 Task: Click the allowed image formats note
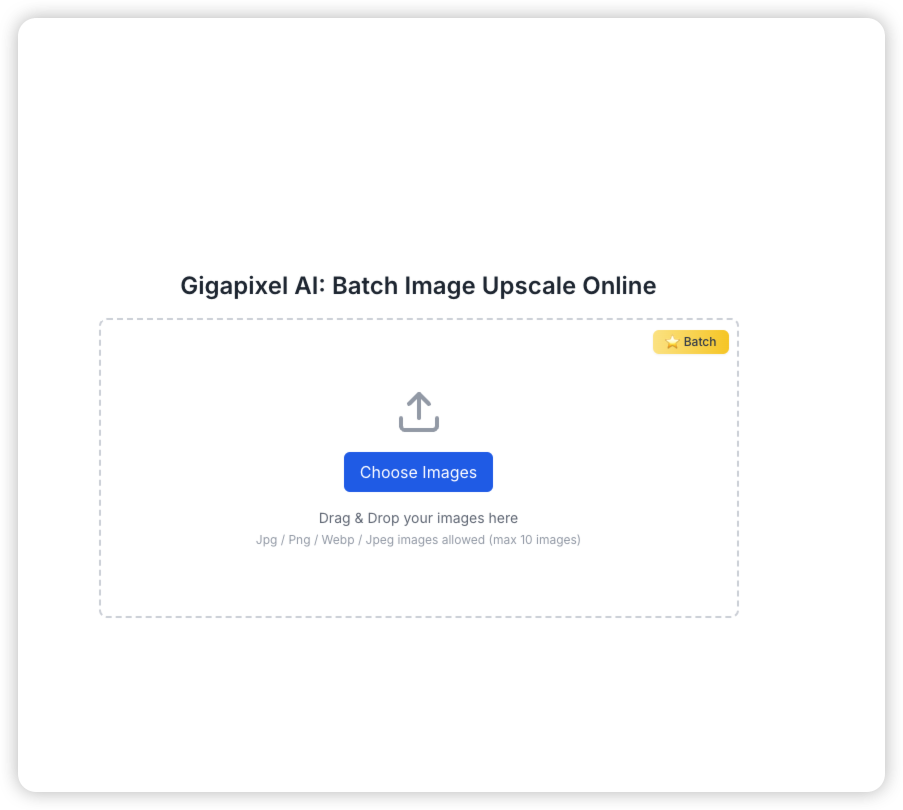(x=418, y=540)
